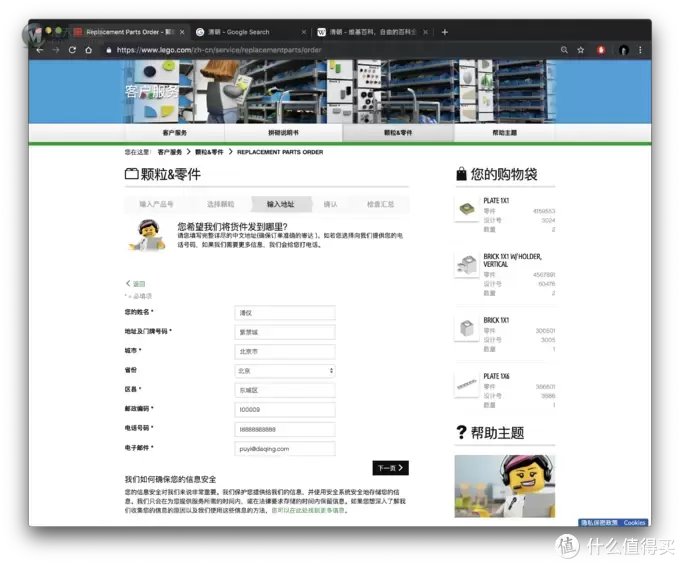
Task: Click the Cookies link at bottom
Action: (x=634, y=523)
